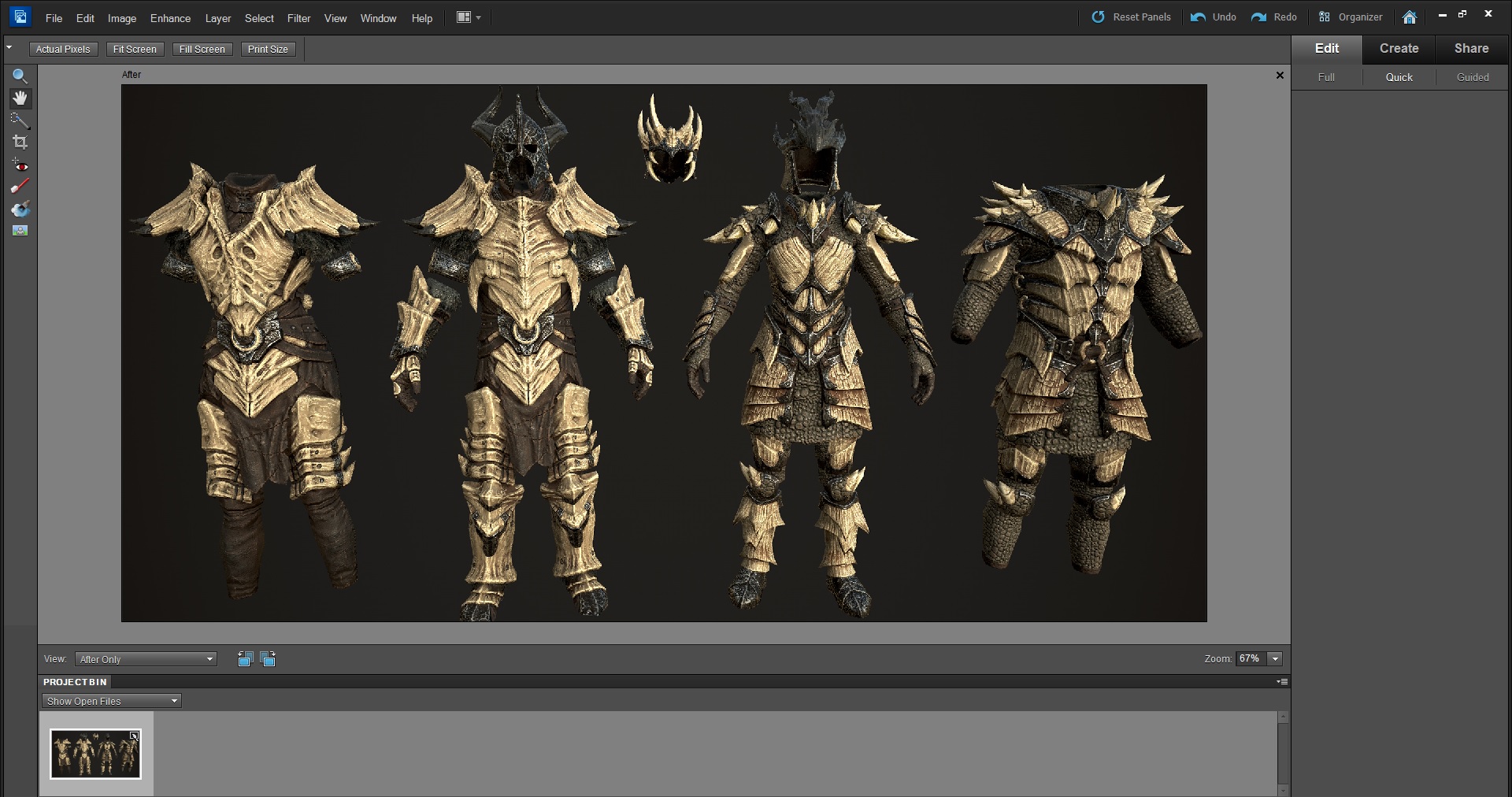Click the Print Size button
1512x797 pixels.
click(x=268, y=49)
